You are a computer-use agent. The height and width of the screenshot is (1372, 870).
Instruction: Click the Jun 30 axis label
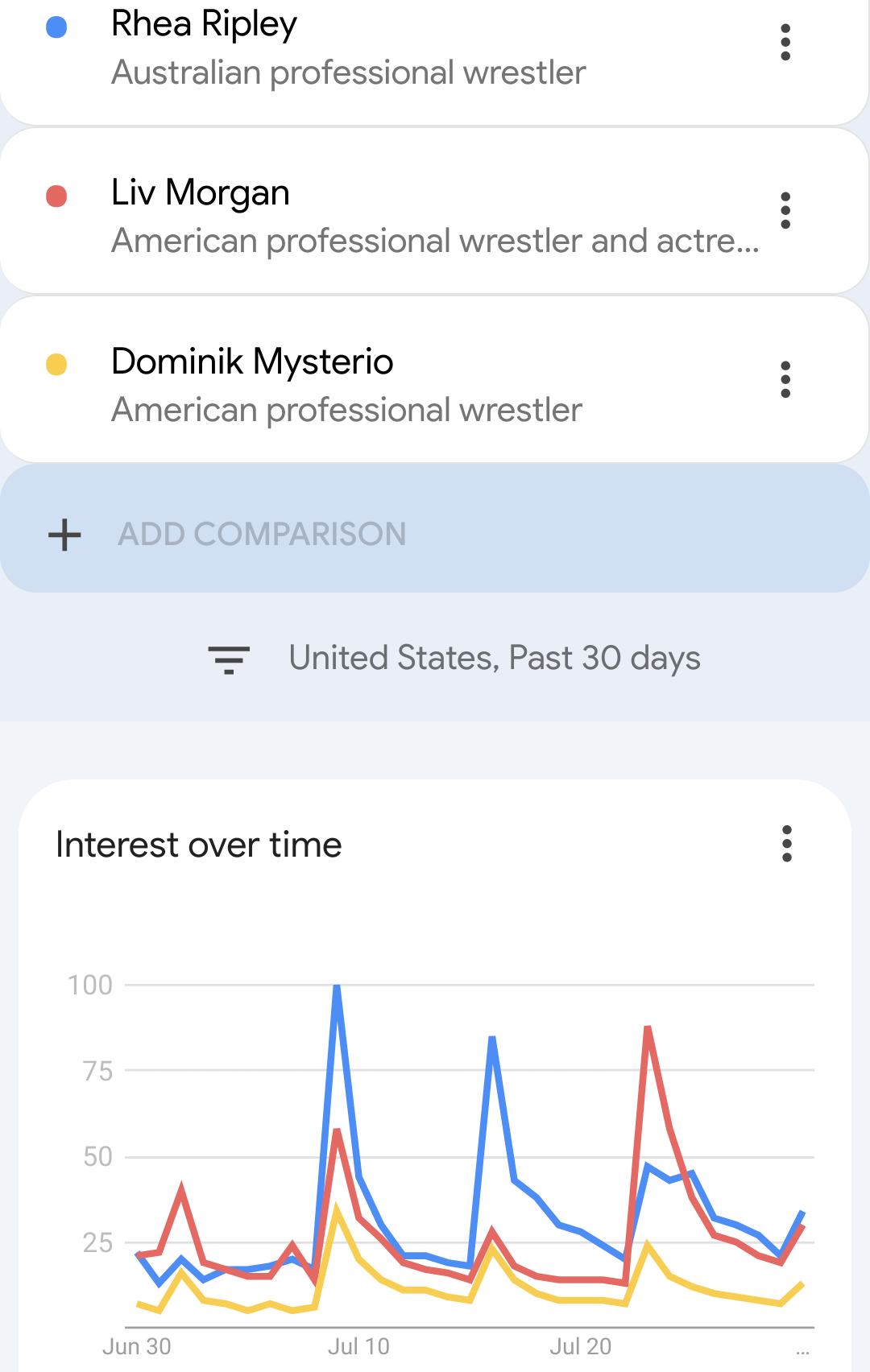pyautogui.click(x=137, y=1346)
